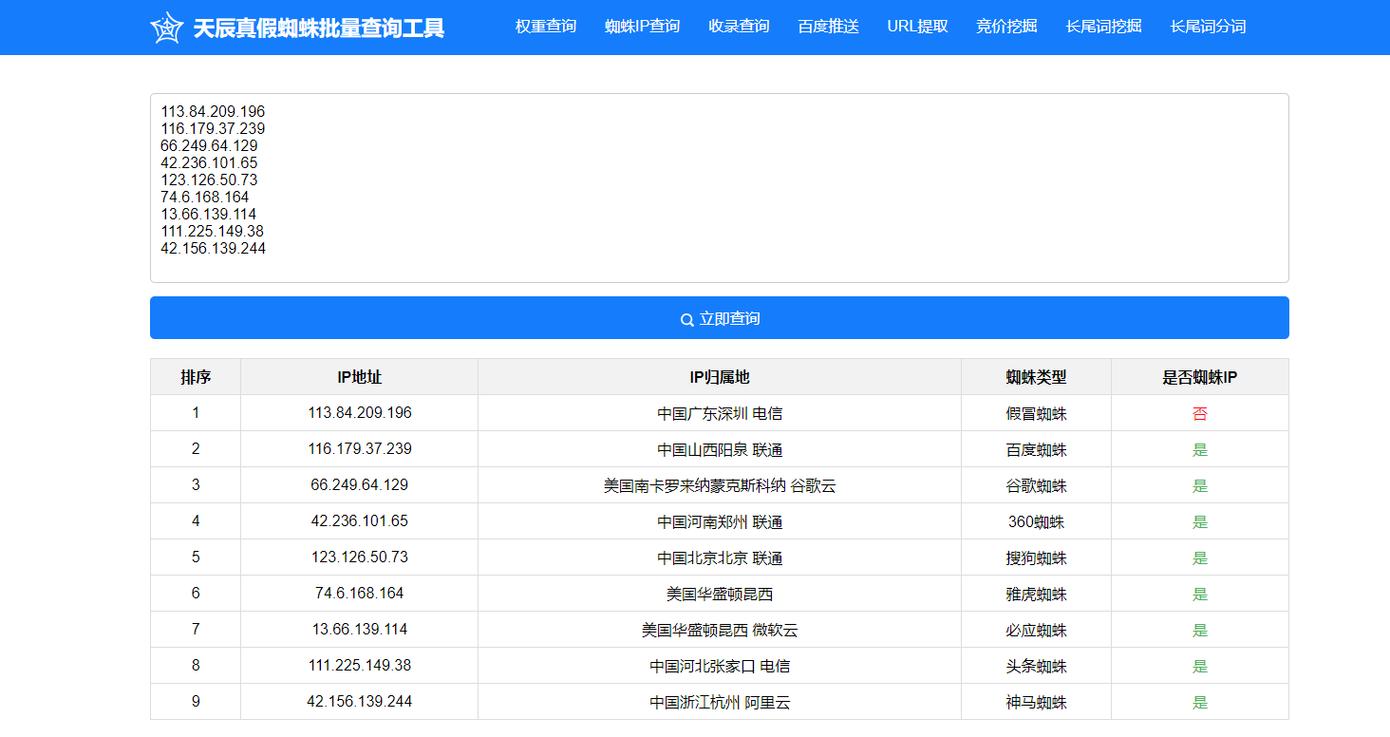The width and height of the screenshot is (1390, 737).
Task: Go to 长尾词挖掘 tool
Action: point(1104,27)
